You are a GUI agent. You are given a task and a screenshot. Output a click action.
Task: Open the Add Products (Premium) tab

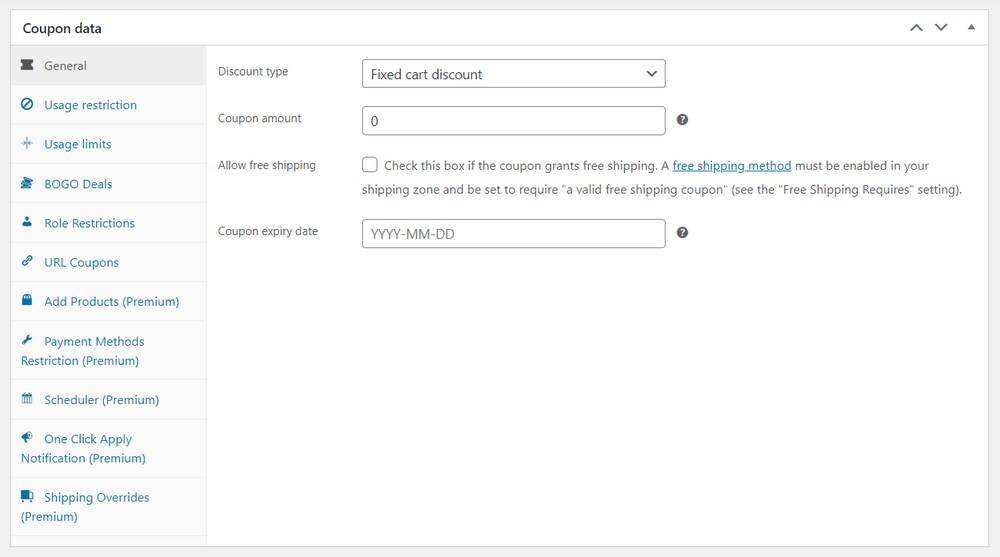point(111,301)
